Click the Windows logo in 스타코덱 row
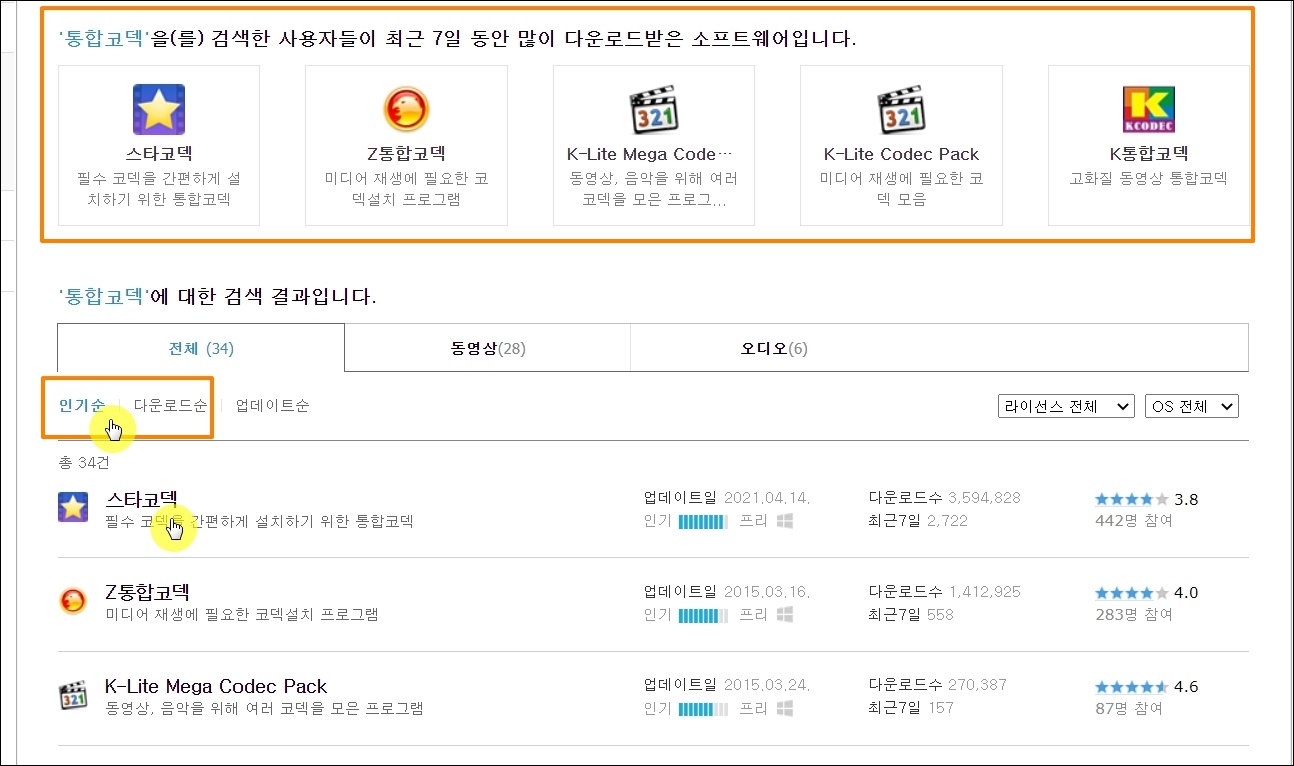The height and width of the screenshot is (766, 1294). coord(785,521)
